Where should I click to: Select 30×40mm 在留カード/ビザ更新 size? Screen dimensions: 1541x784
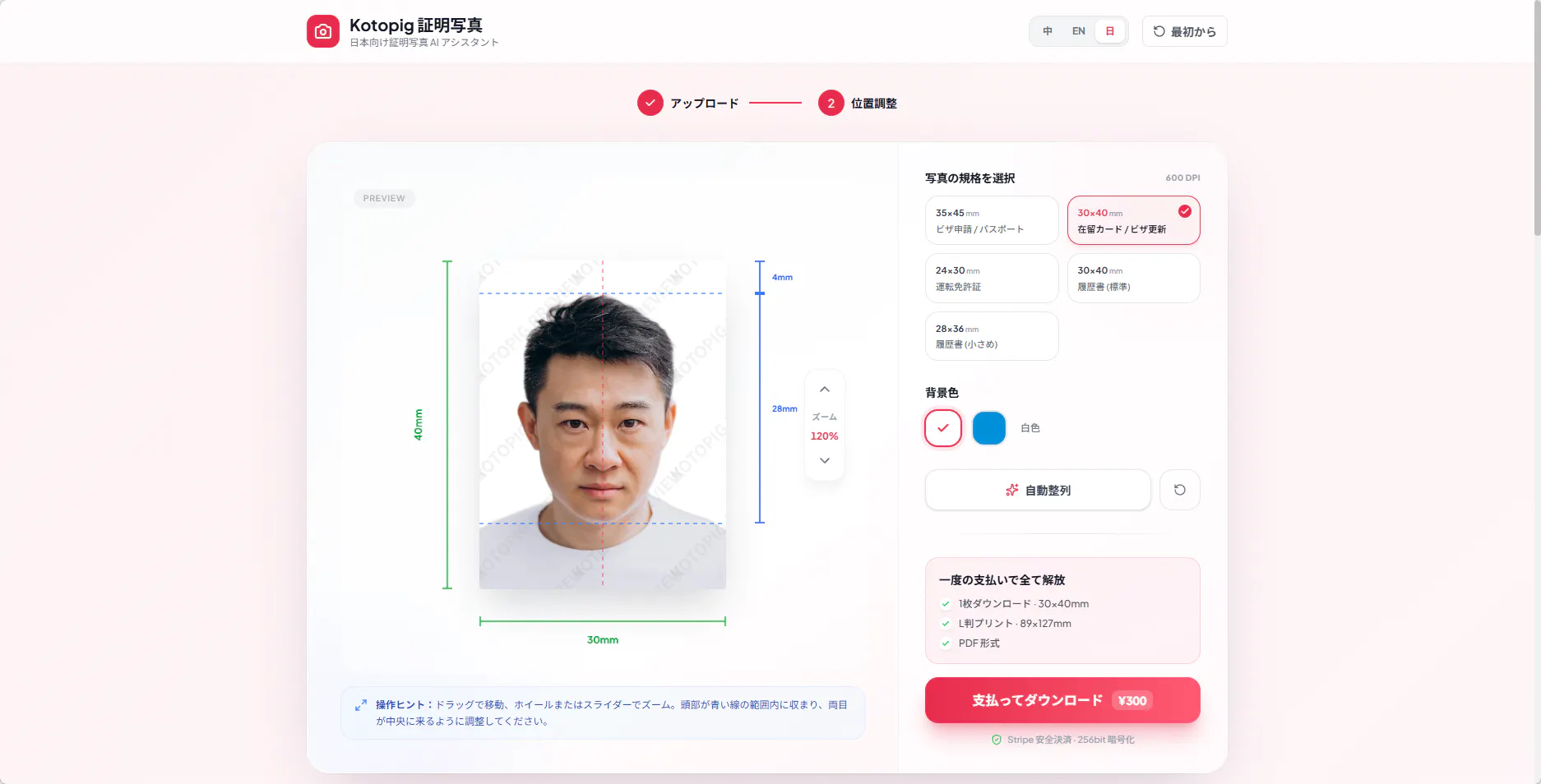pyautogui.click(x=1133, y=220)
